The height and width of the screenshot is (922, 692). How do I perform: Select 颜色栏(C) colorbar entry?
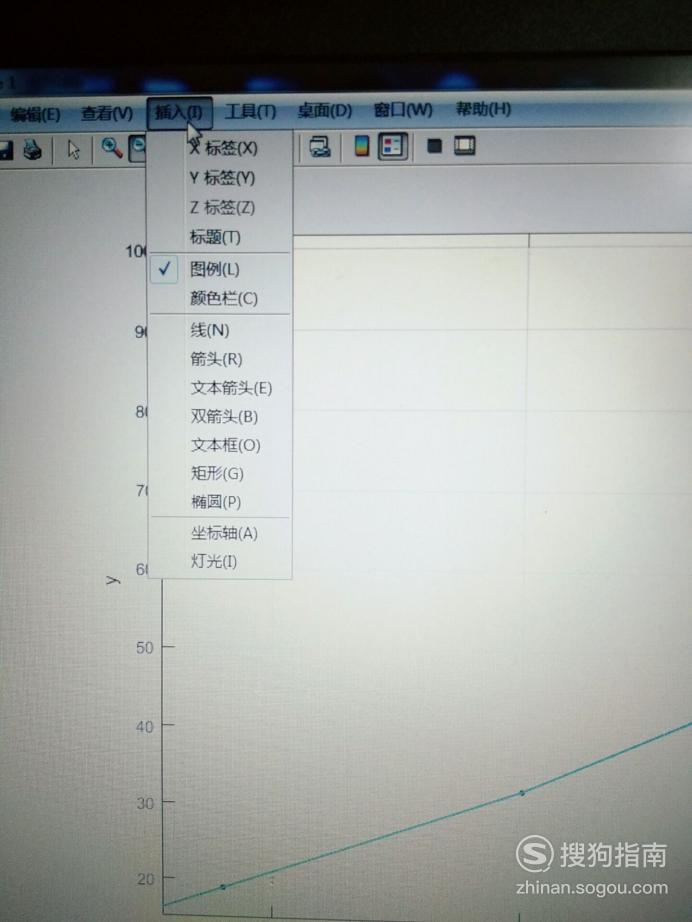point(219,299)
